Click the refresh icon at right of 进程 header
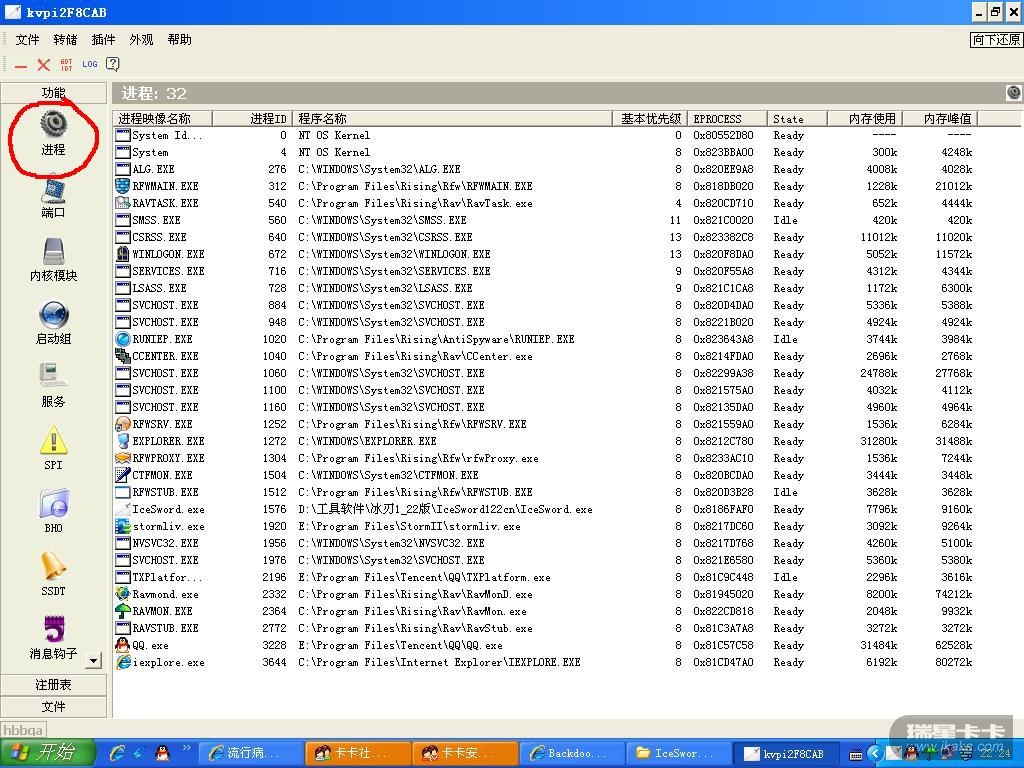Screen dimensions: 1024x768 [1014, 93]
